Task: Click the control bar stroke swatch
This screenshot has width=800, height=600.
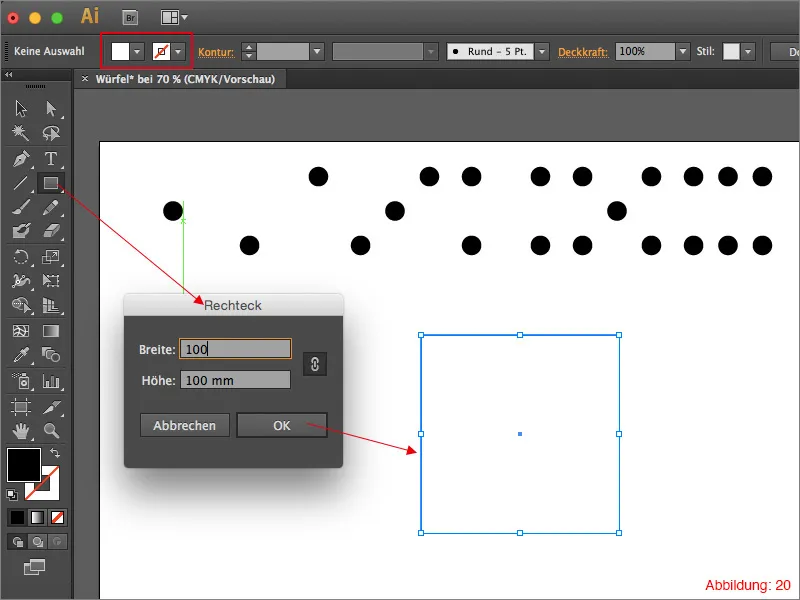Action: pos(161,52)
